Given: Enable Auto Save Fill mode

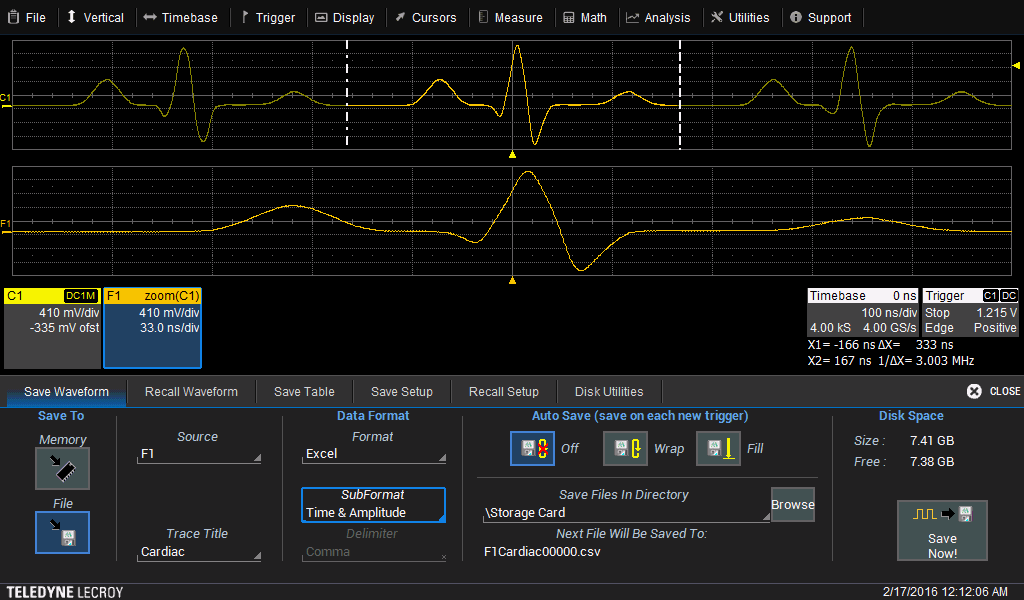Looking at the screenshot, I should click(718, 448).
